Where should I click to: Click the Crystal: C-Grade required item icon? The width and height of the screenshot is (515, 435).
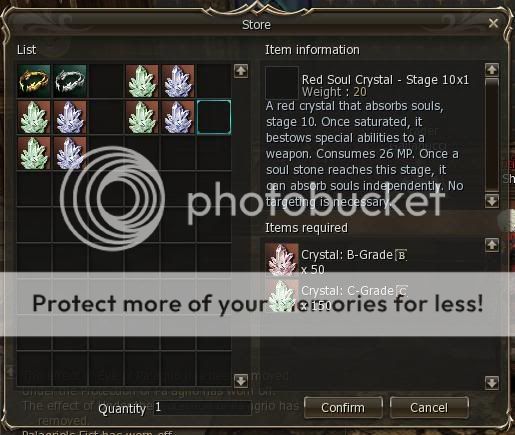tap(282, 295)
